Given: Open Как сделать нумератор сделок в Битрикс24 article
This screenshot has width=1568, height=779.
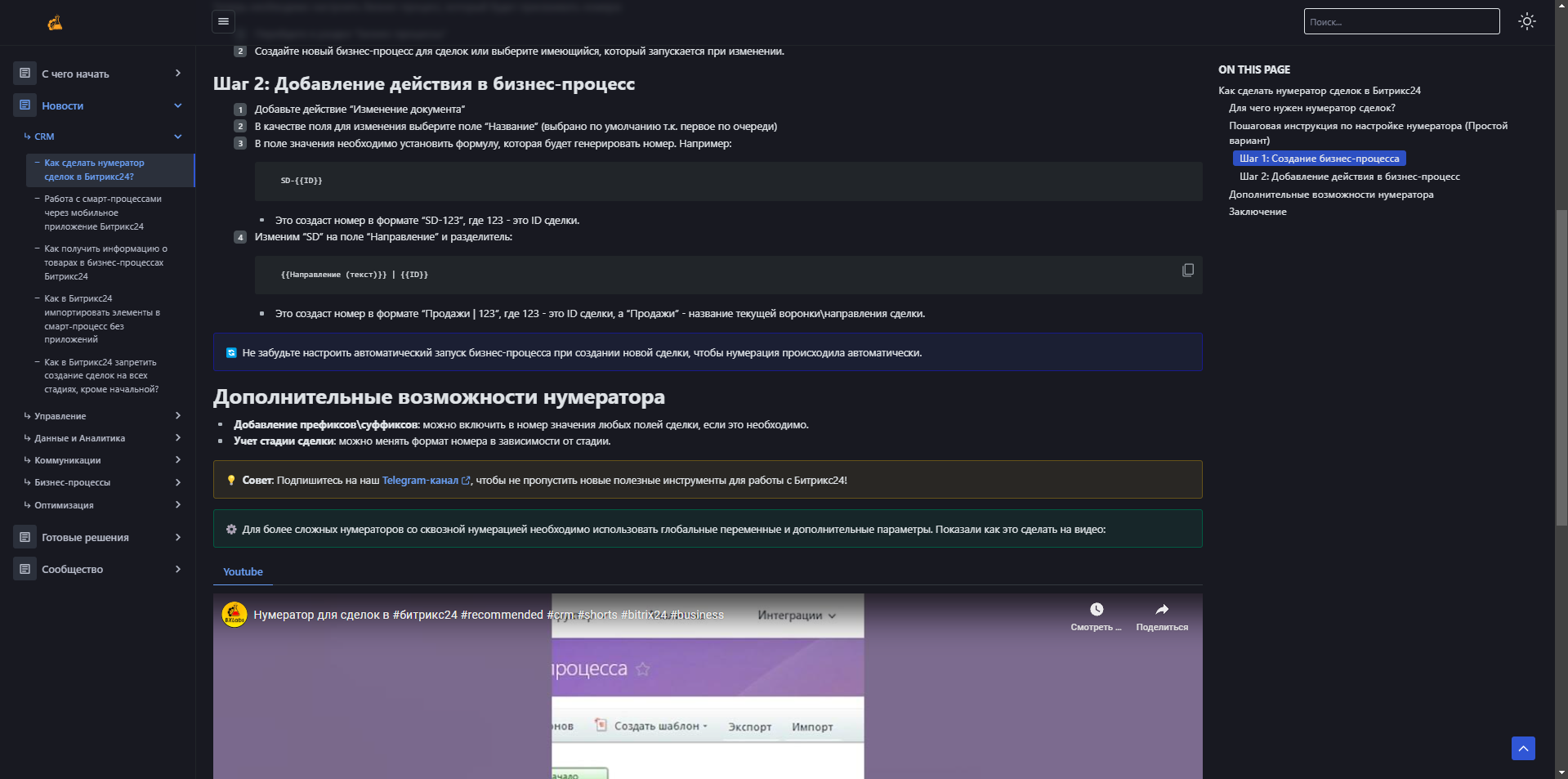Looking at the screenshot, I should 110,170.
